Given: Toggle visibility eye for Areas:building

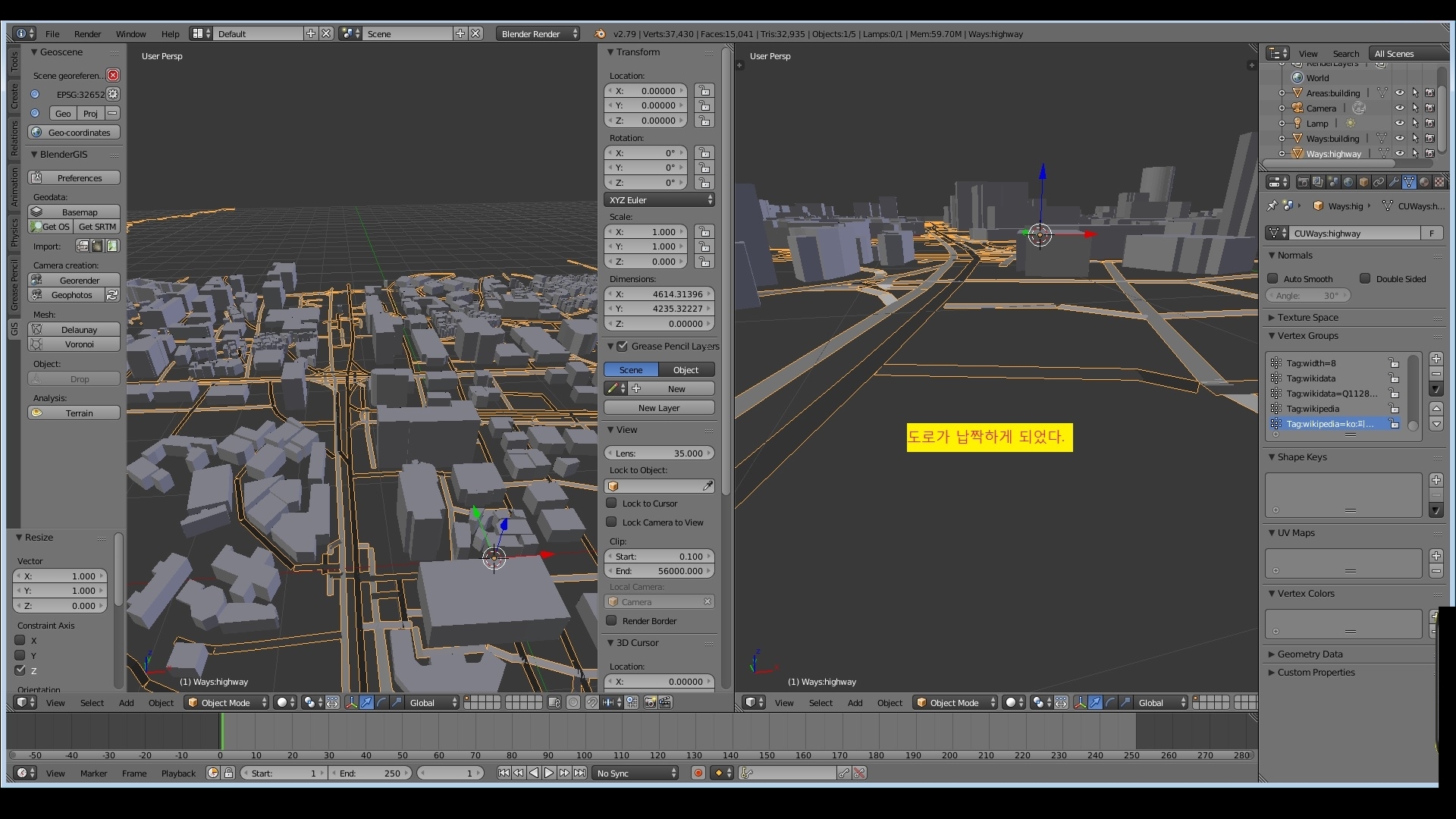Looking at the screenshot, I should tap(1400, 93).
